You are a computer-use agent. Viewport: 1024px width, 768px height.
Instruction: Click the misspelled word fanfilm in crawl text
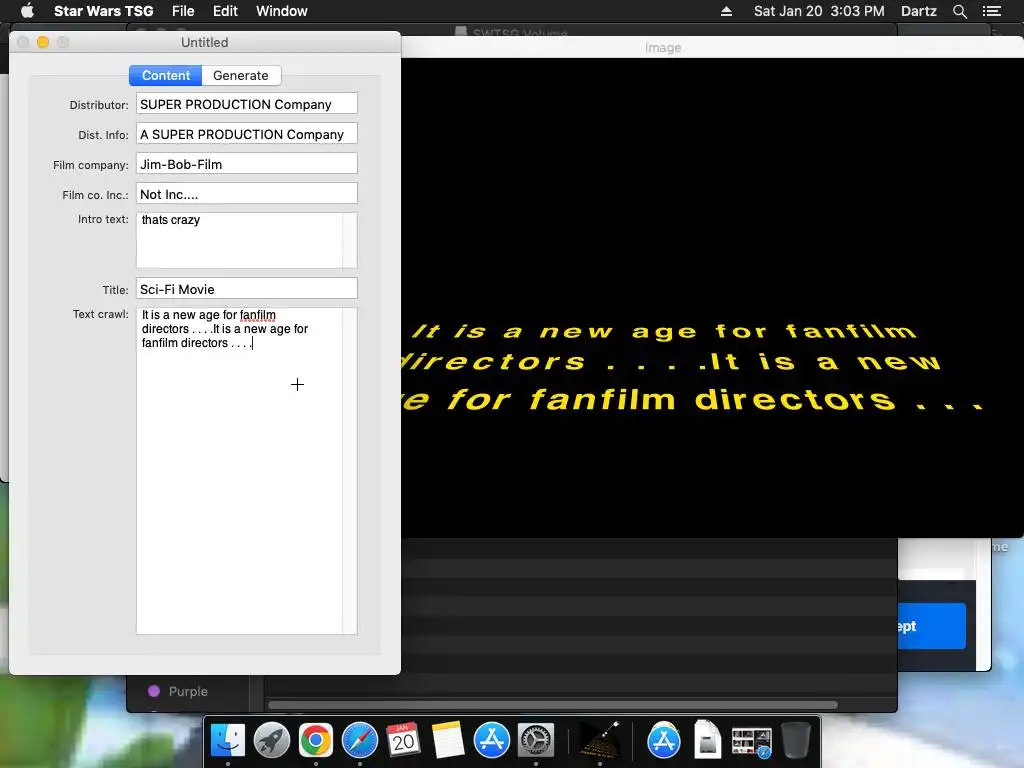[x=258, y=315]
